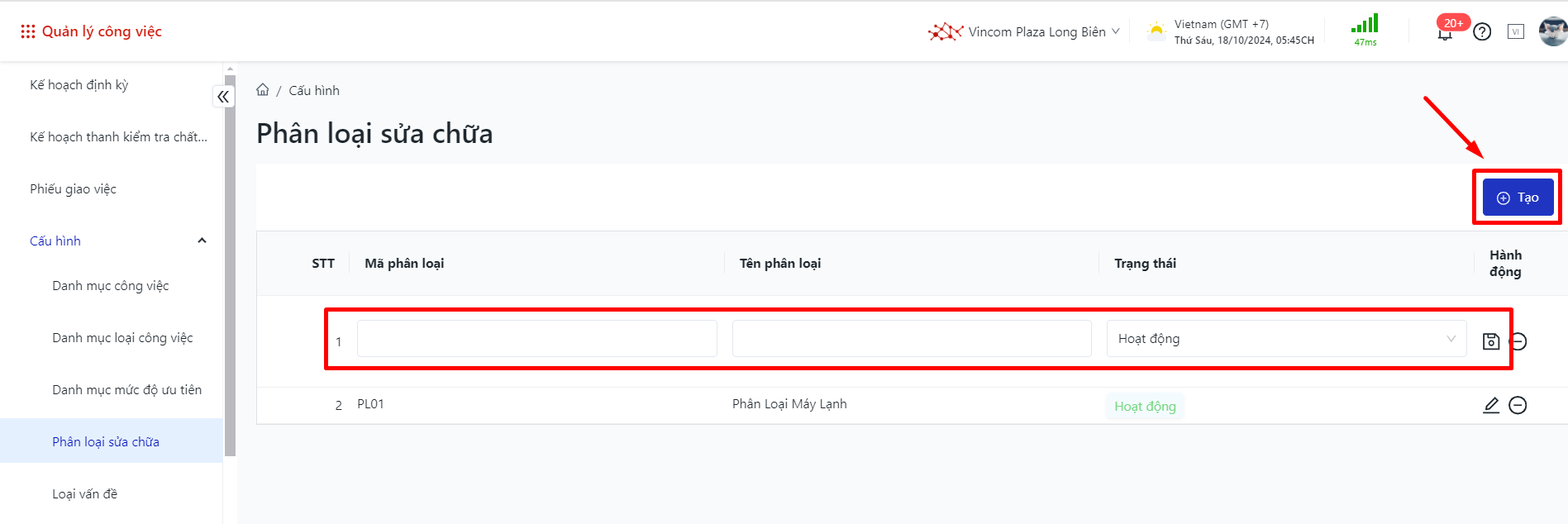Delete the PL01 row with minus icon

click(x=1518, y=405)
